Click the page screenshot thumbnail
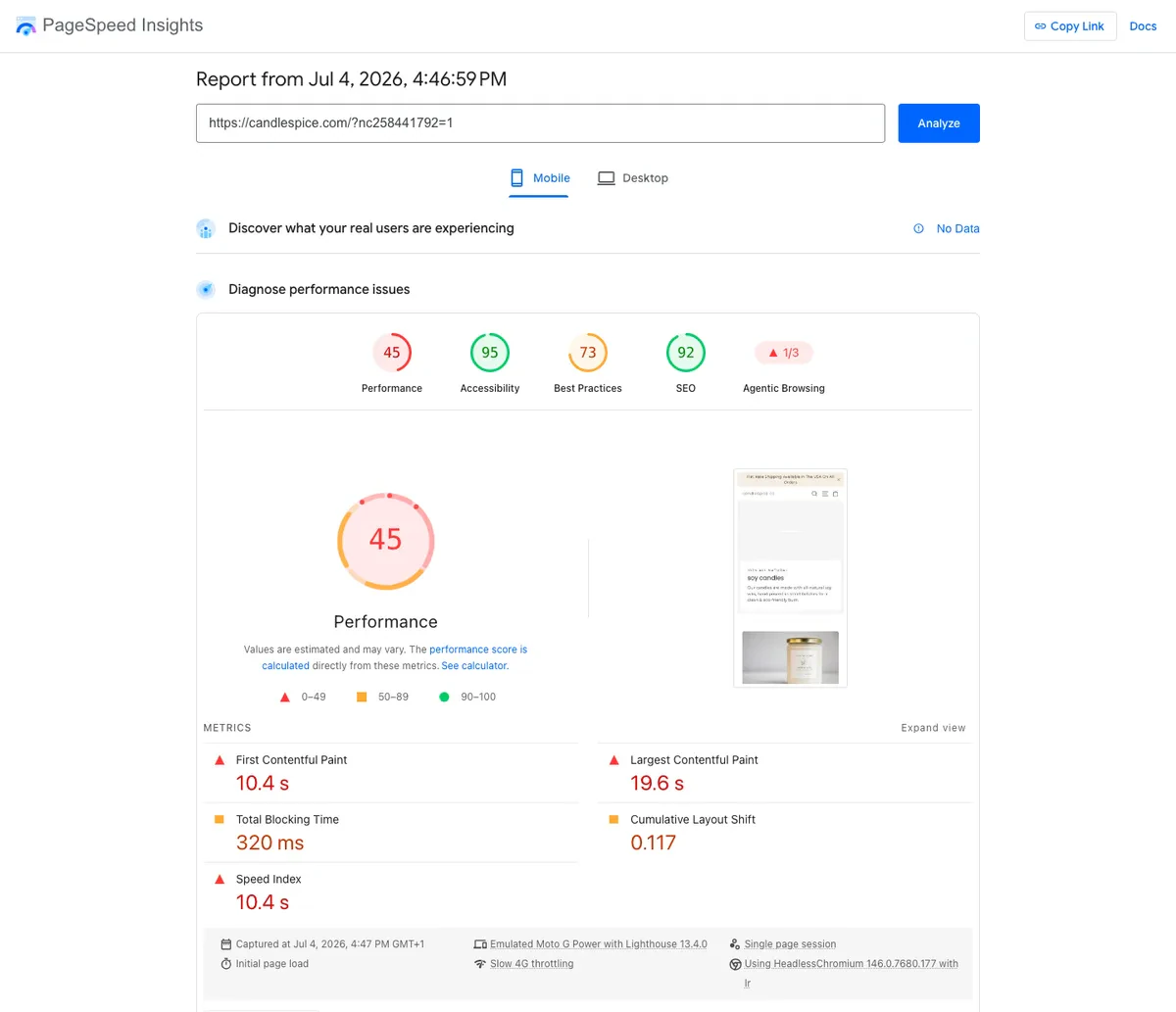The height and width of the screenshot is (1012, 1176). (790, 578)
